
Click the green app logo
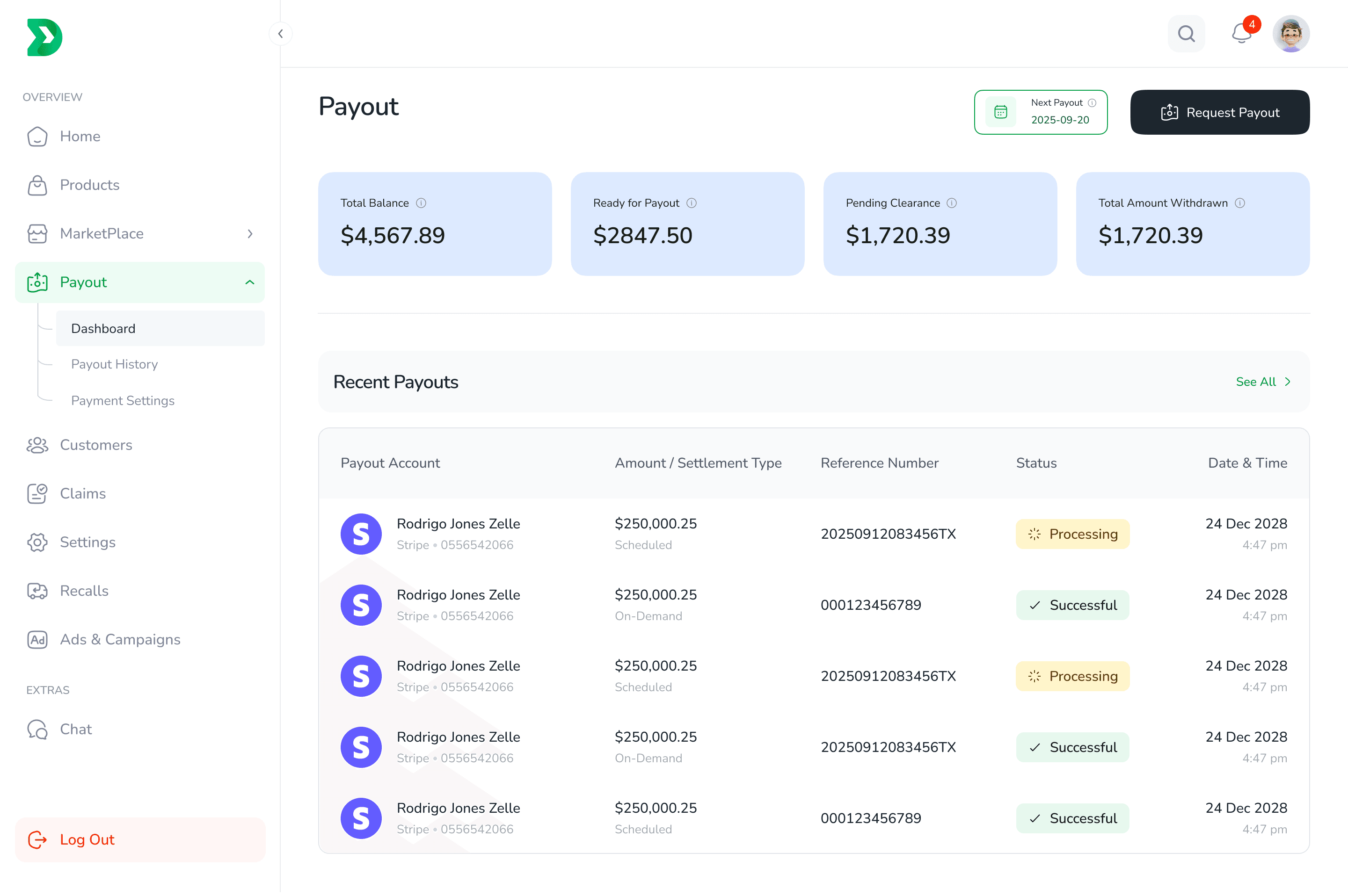(44, 38)
